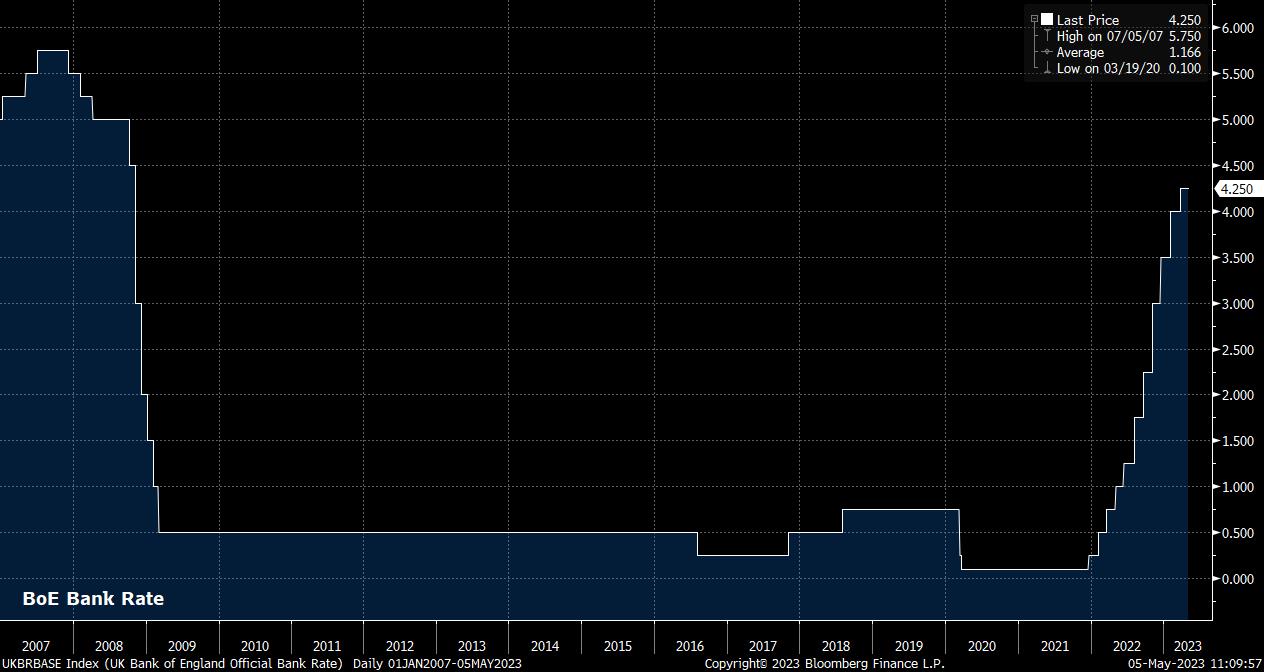Click the Average value 1.166 in legend
Viewport: 1264px width, 672px height.
(1185, 52)
